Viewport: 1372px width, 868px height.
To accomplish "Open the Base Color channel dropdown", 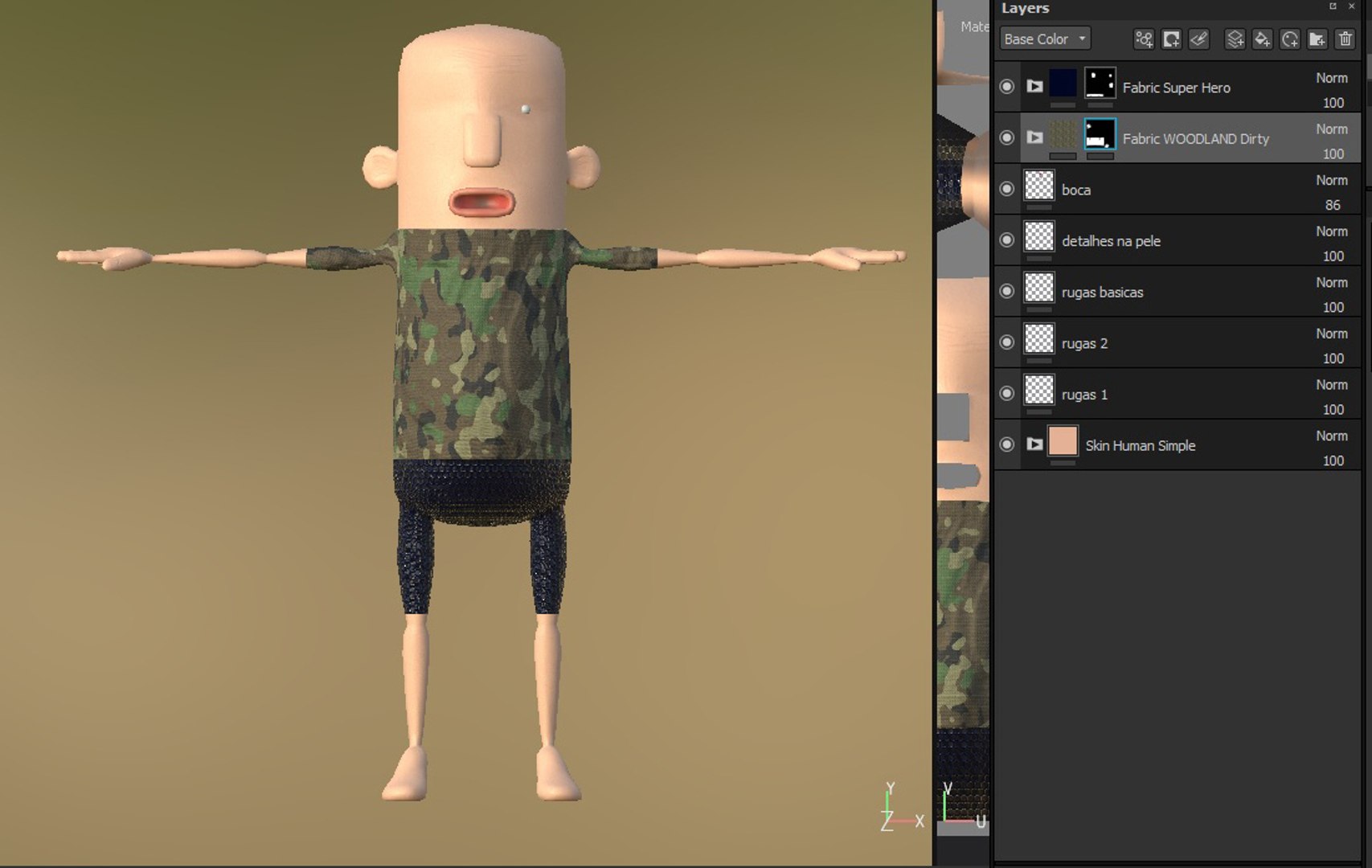I will pyautogui.click(x=1045, y=39).
